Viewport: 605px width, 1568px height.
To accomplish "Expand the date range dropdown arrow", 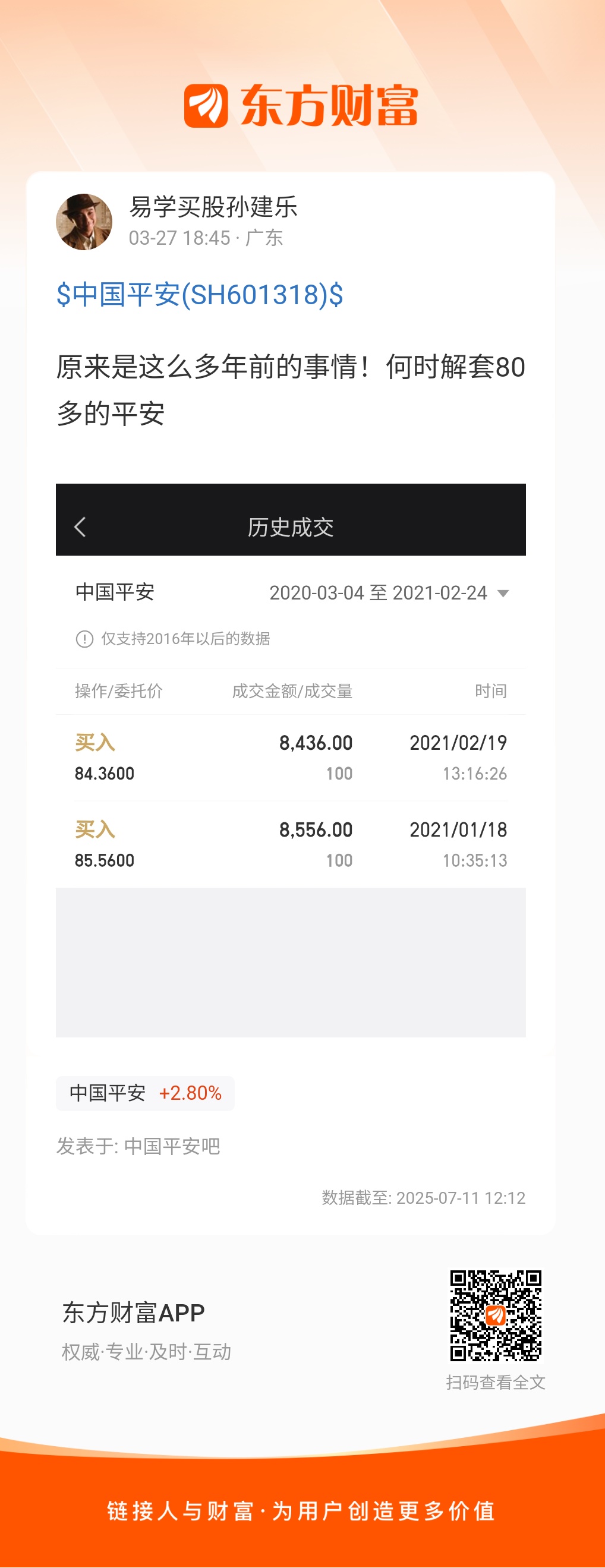I will [503, 594].
